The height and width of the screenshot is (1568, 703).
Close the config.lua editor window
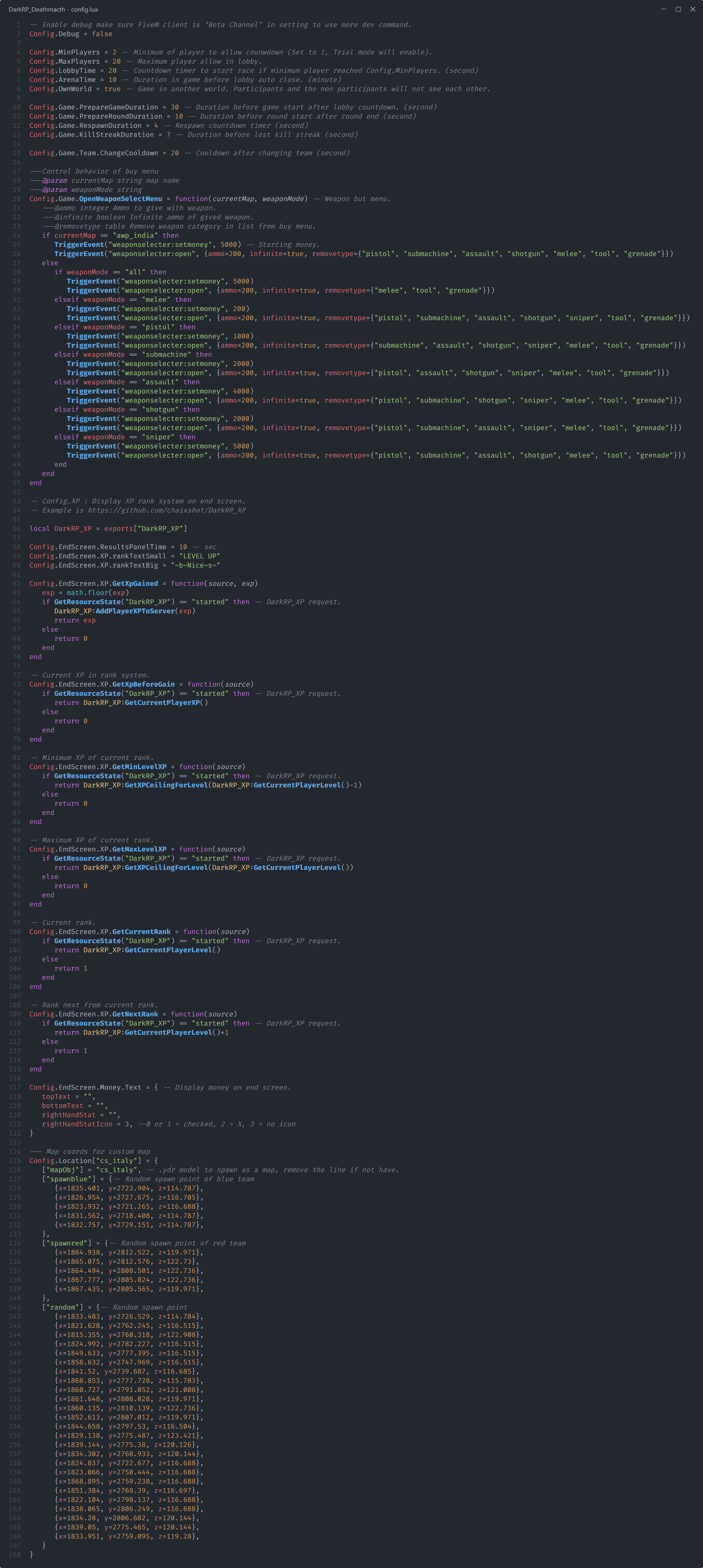pos(692,9)
